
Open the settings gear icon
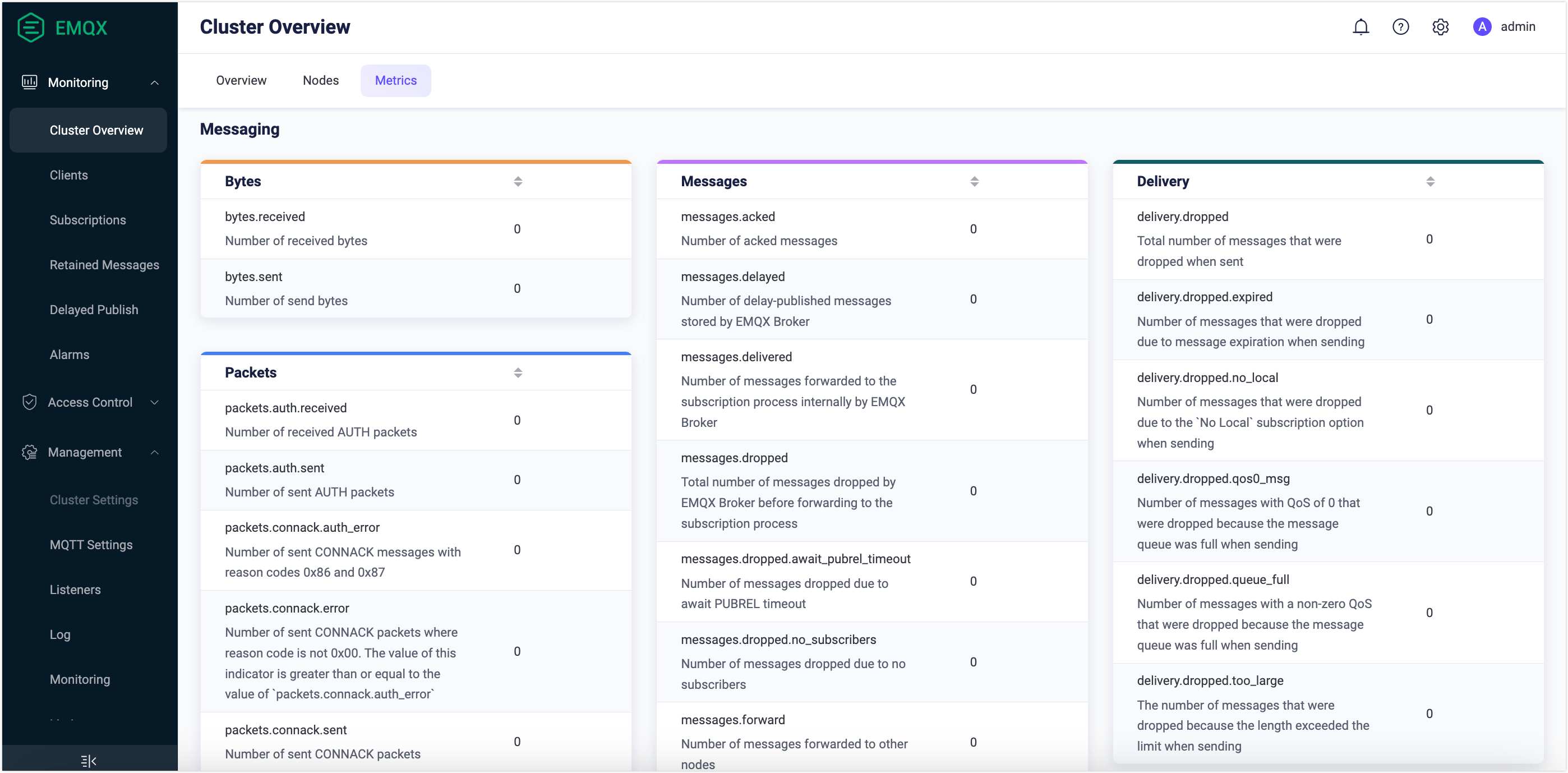[1440, 27]
